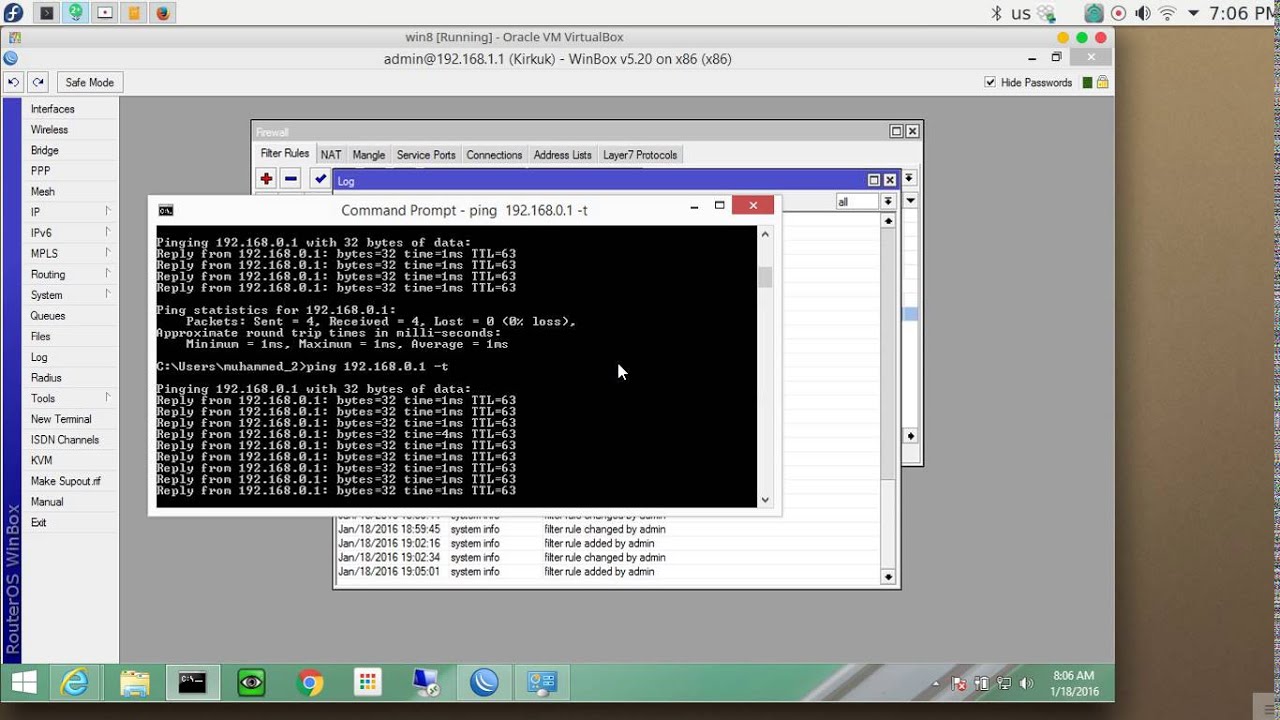The width and height of the screenshot is (1280, 720).
Task: Open Internet Explorer from the taskbar
Action: pos(75,683)
